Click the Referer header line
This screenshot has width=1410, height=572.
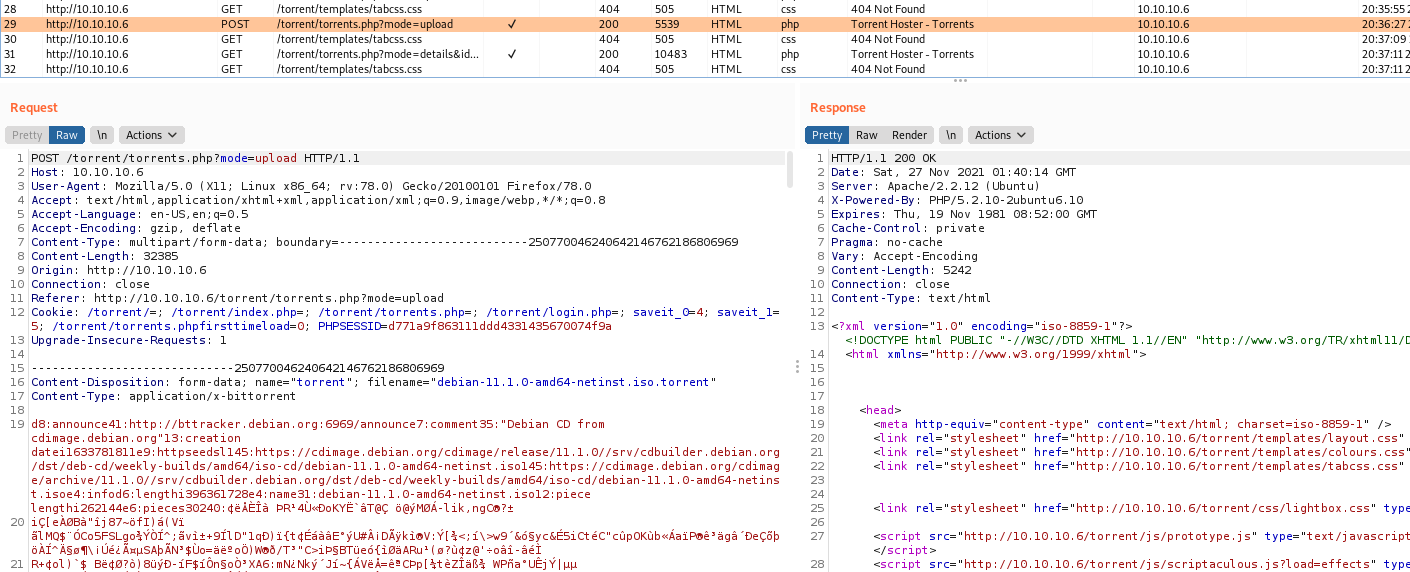(237, 298)
